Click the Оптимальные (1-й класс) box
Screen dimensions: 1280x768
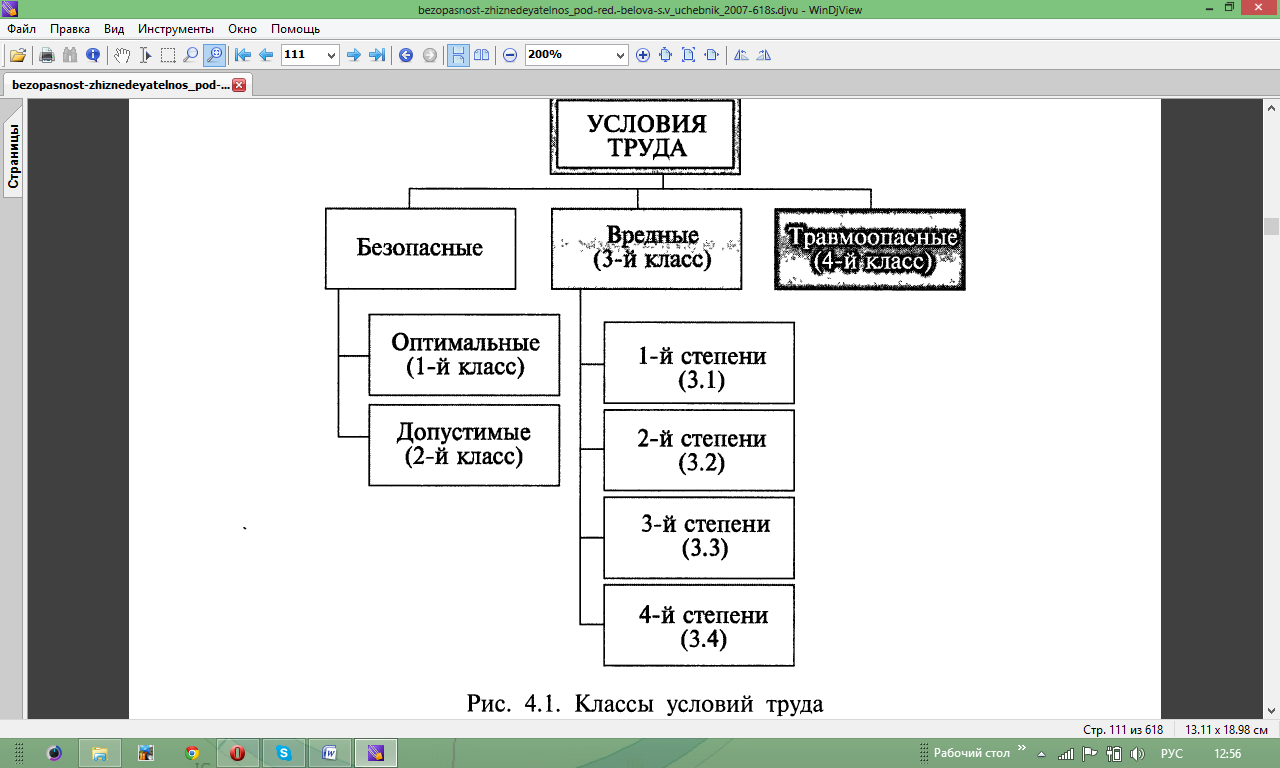464,355
